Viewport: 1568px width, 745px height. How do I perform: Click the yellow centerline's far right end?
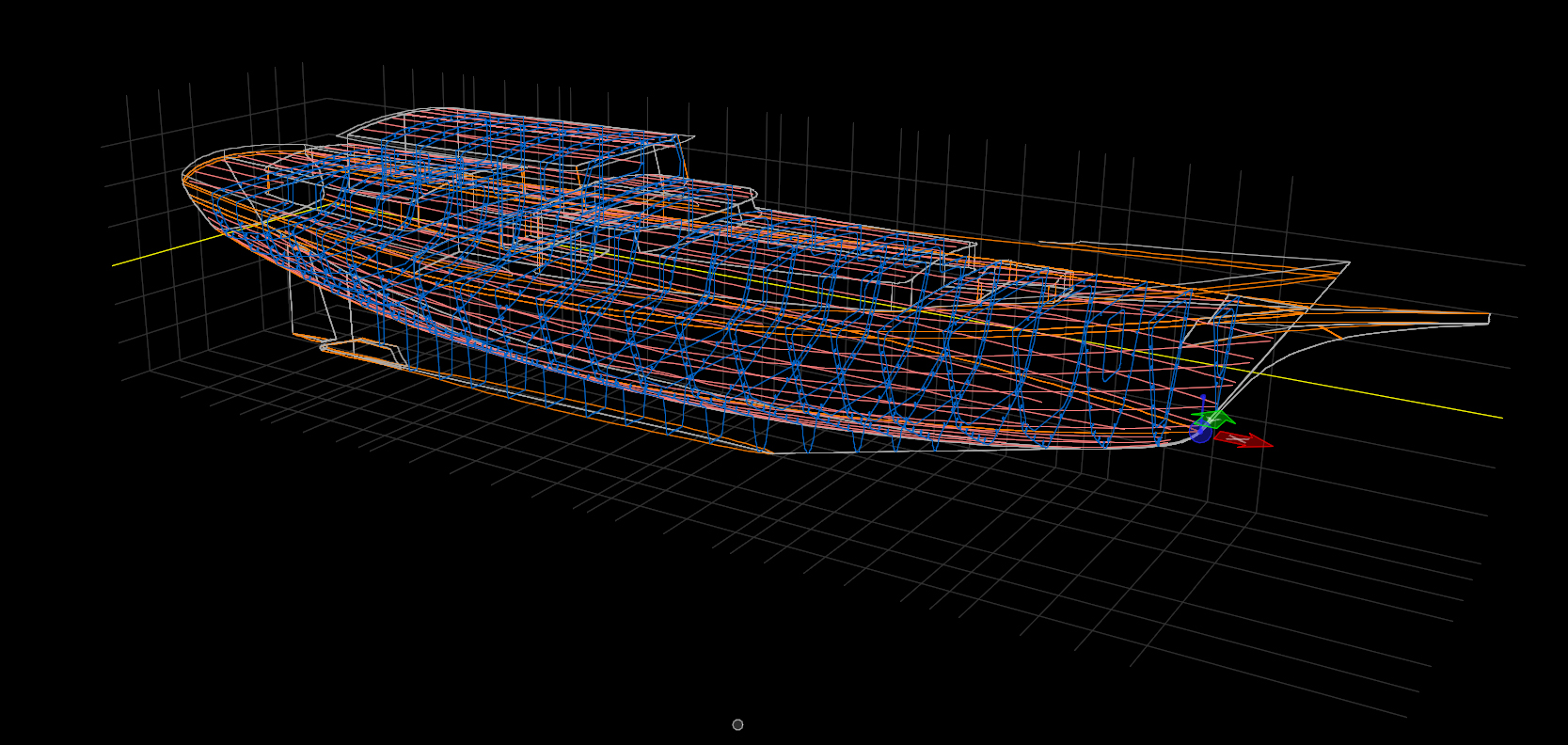(1500, 418)
